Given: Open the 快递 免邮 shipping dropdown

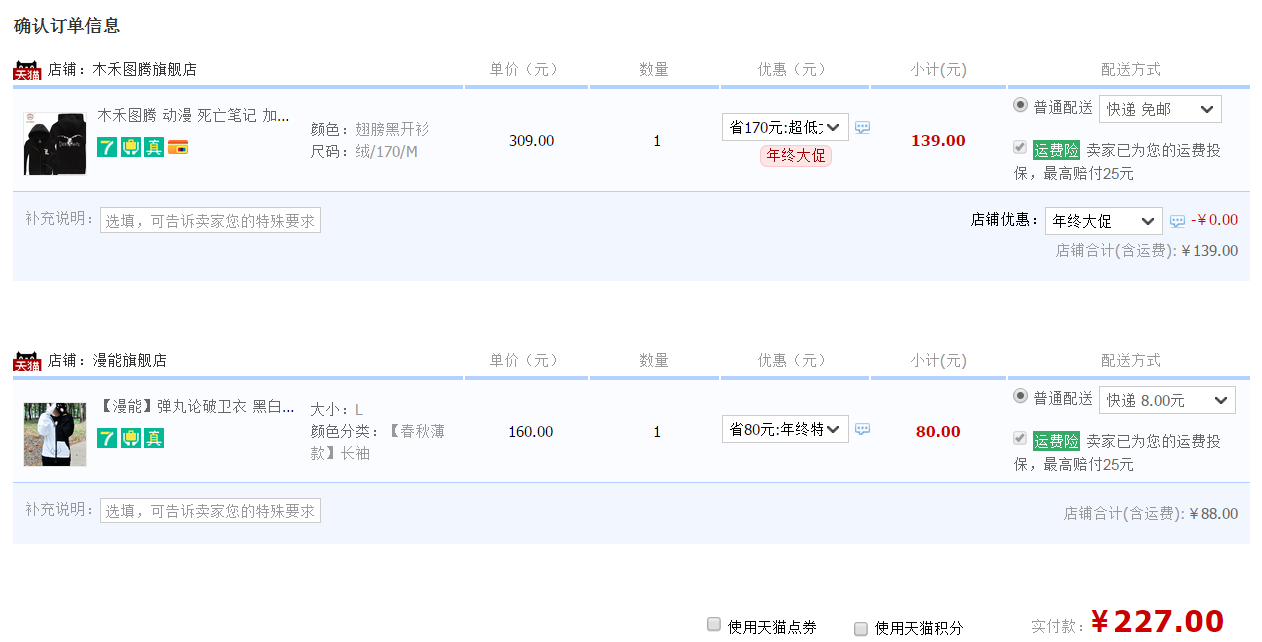Looking at the screenshot, I should (x=1160, y=109).
